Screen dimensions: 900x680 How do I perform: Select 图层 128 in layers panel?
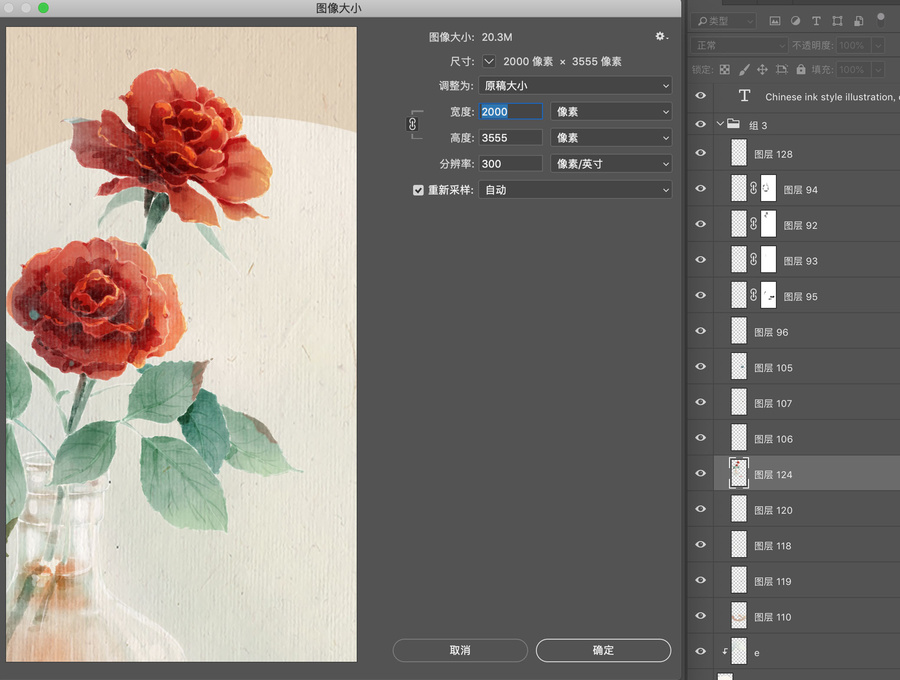click(x=806, y=154)
